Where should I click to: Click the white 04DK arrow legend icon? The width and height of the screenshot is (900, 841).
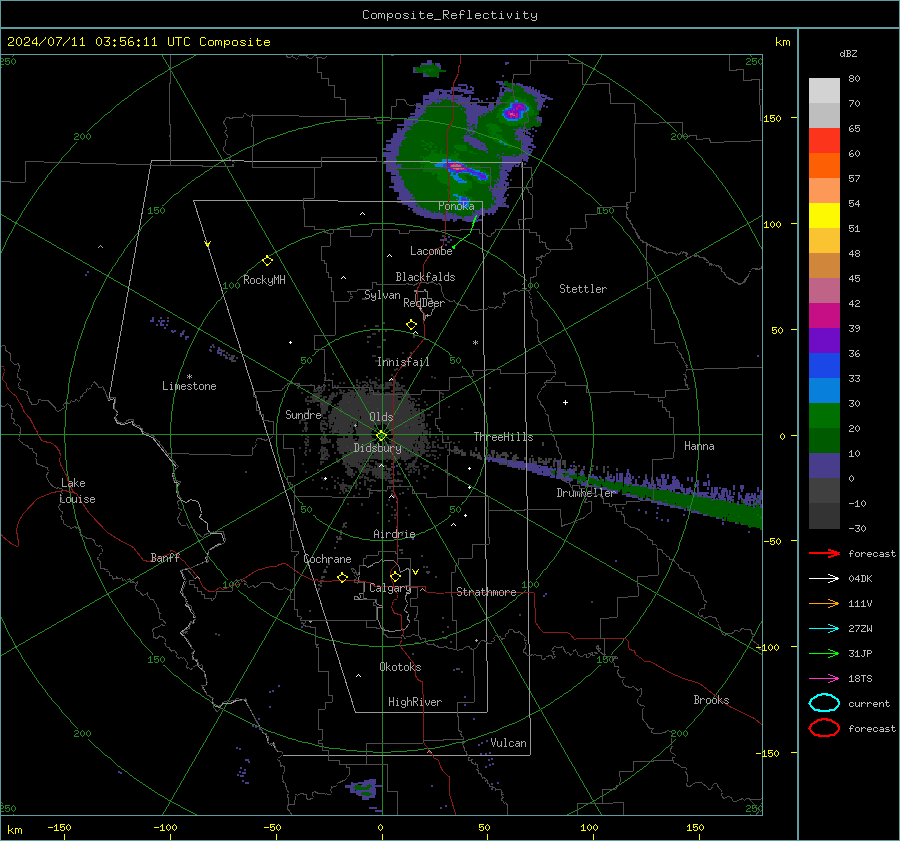(824, 578)
